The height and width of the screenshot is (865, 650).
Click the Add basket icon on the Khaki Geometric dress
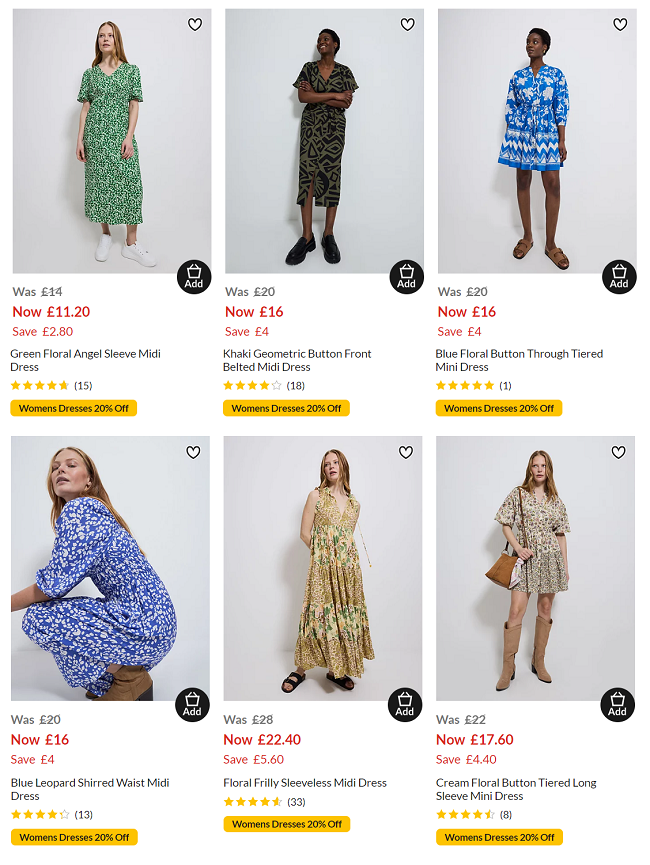tap(406, 275)
